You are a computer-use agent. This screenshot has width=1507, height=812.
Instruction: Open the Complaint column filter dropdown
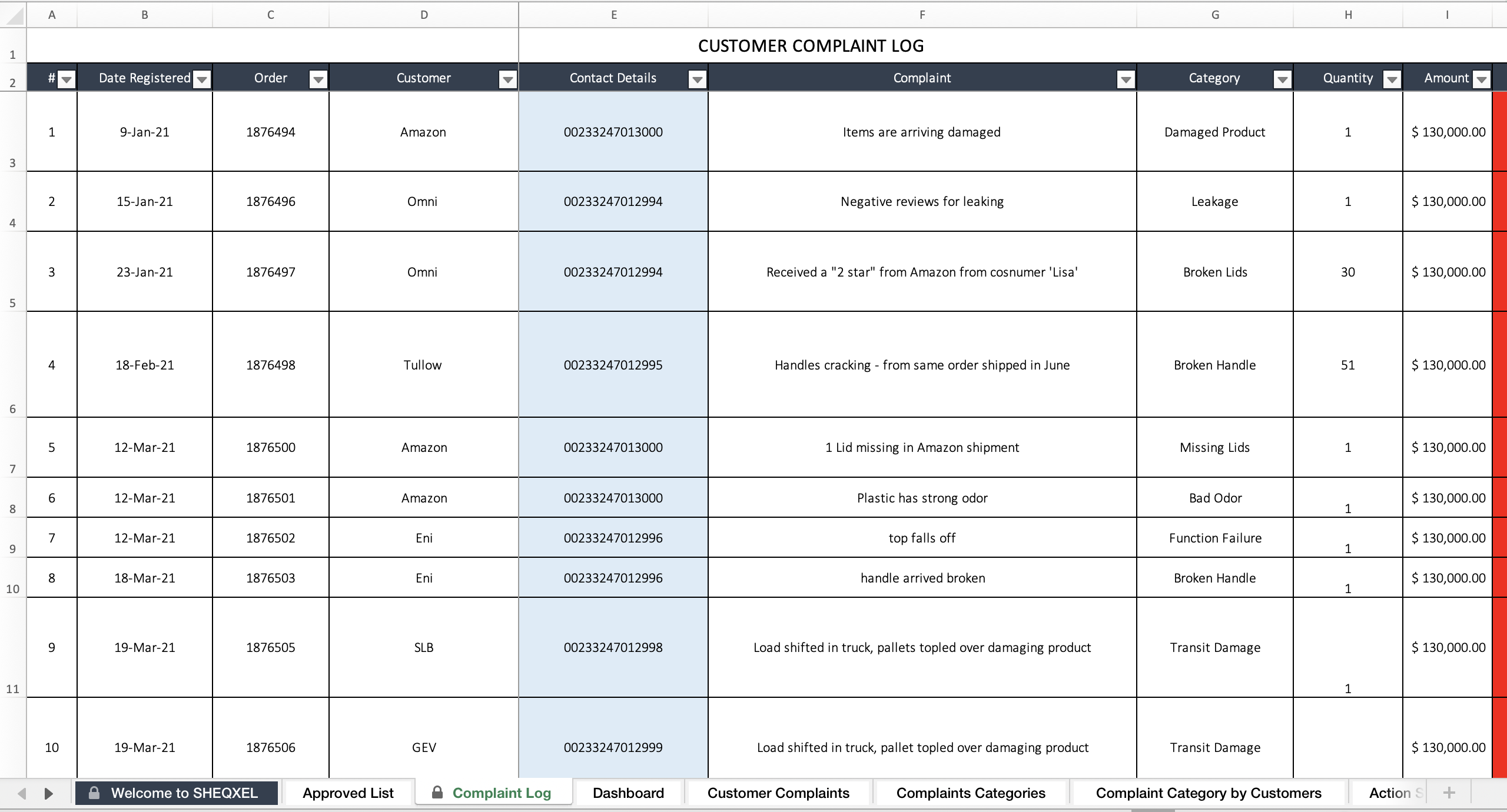1126,79
